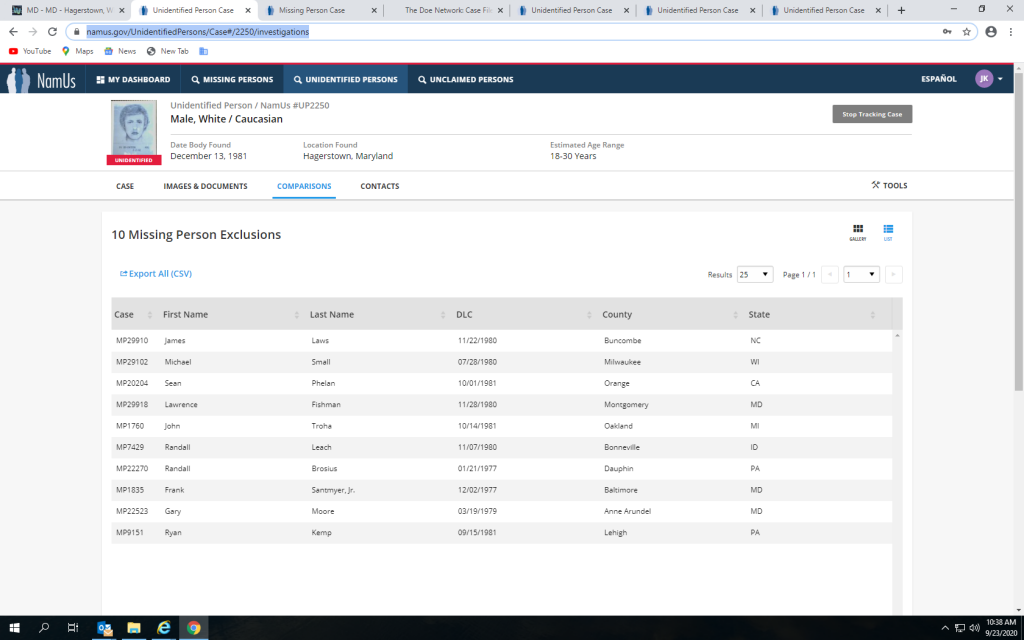Image resolution: width=1024 pixels, height=640 pixels.
Task: Open a new browser tab
Action: [x=901, y=10]
